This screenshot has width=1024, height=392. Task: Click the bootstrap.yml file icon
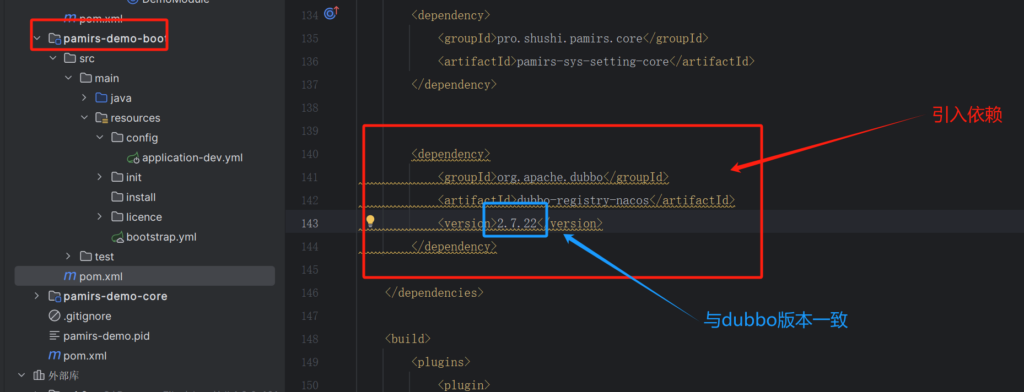pos(118,237)
